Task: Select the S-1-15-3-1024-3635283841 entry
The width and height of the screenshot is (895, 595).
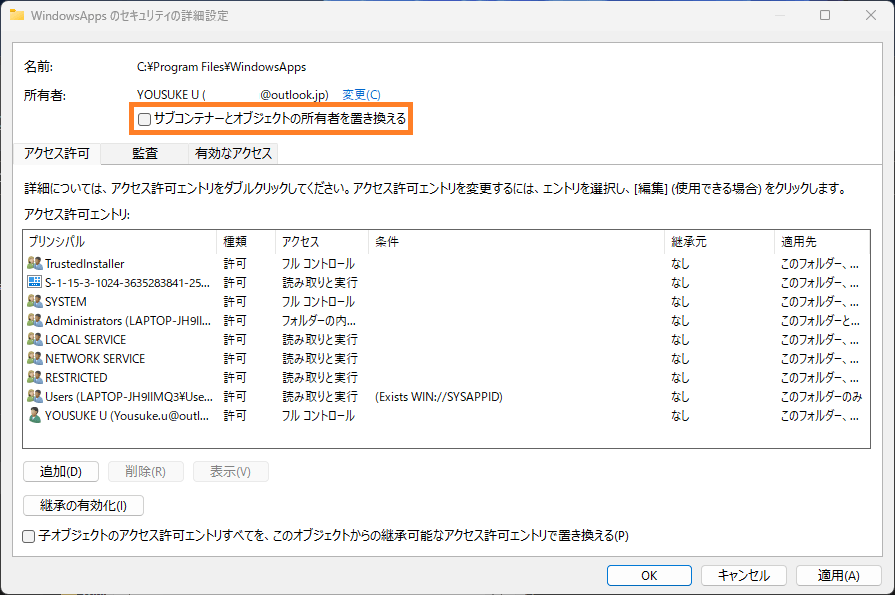Action: tap(446, 282)
